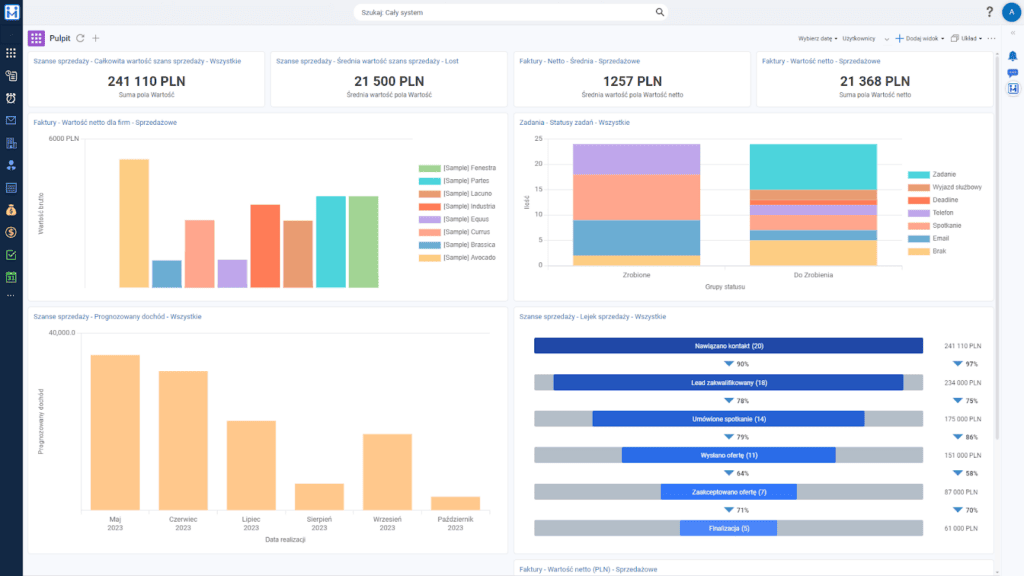The height and width of the screenshot is (576, 1024).
Task: Toggle the [Sample] Fenestra legend entry
Action: pos(469,168)
